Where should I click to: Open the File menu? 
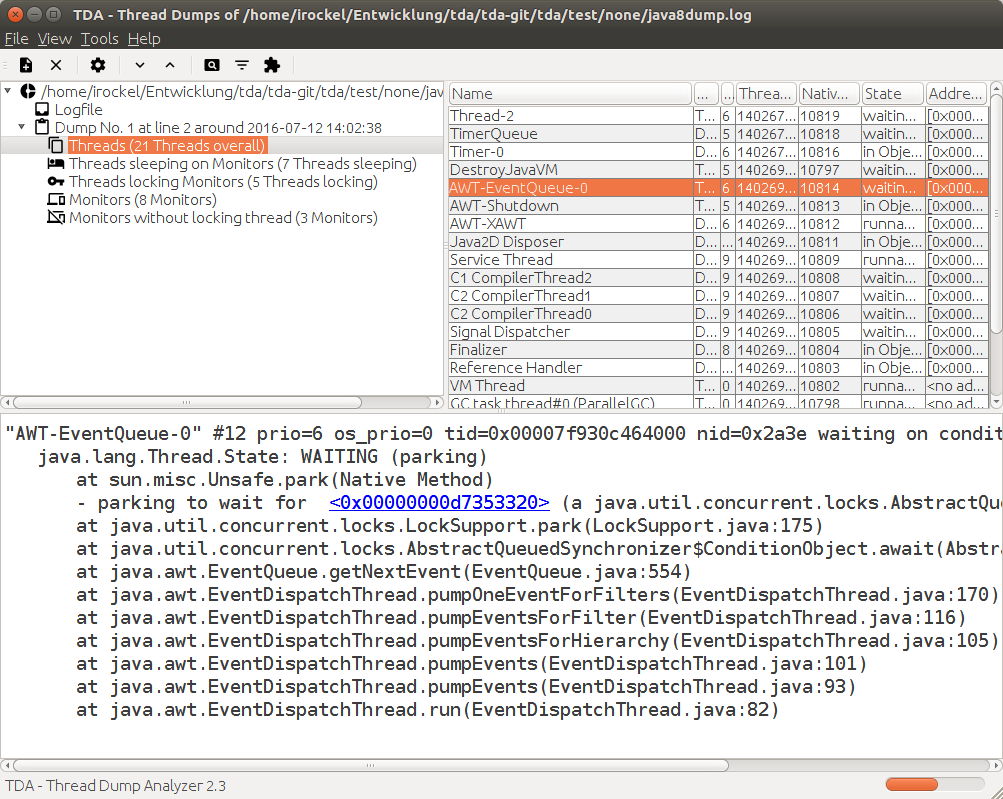point(16,39)
